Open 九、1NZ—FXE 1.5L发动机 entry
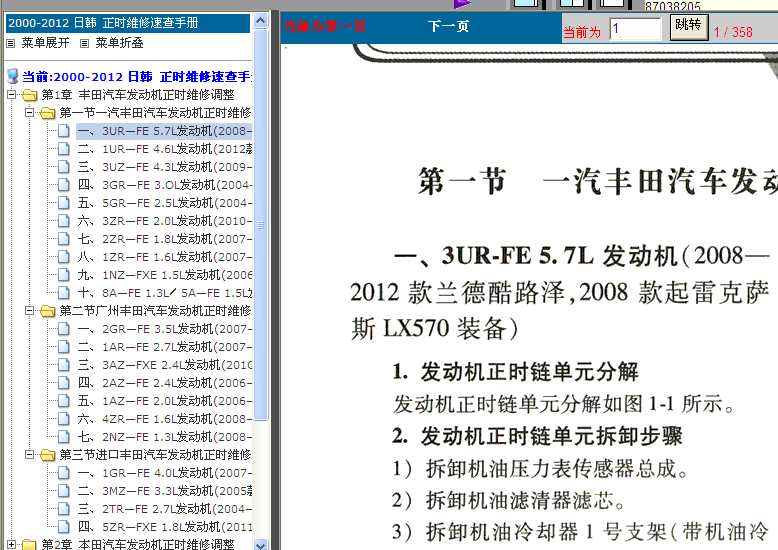This screenshot has width=778, height=550. [x=164, y=275]
